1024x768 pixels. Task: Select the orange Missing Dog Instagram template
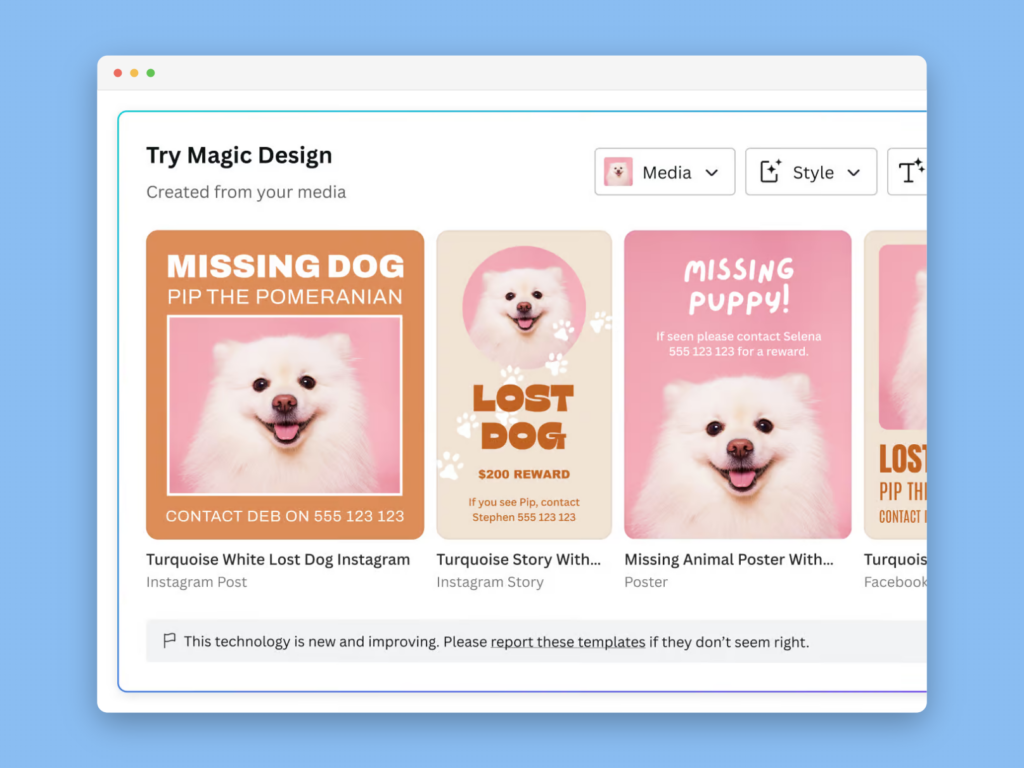tap(285, 385)
